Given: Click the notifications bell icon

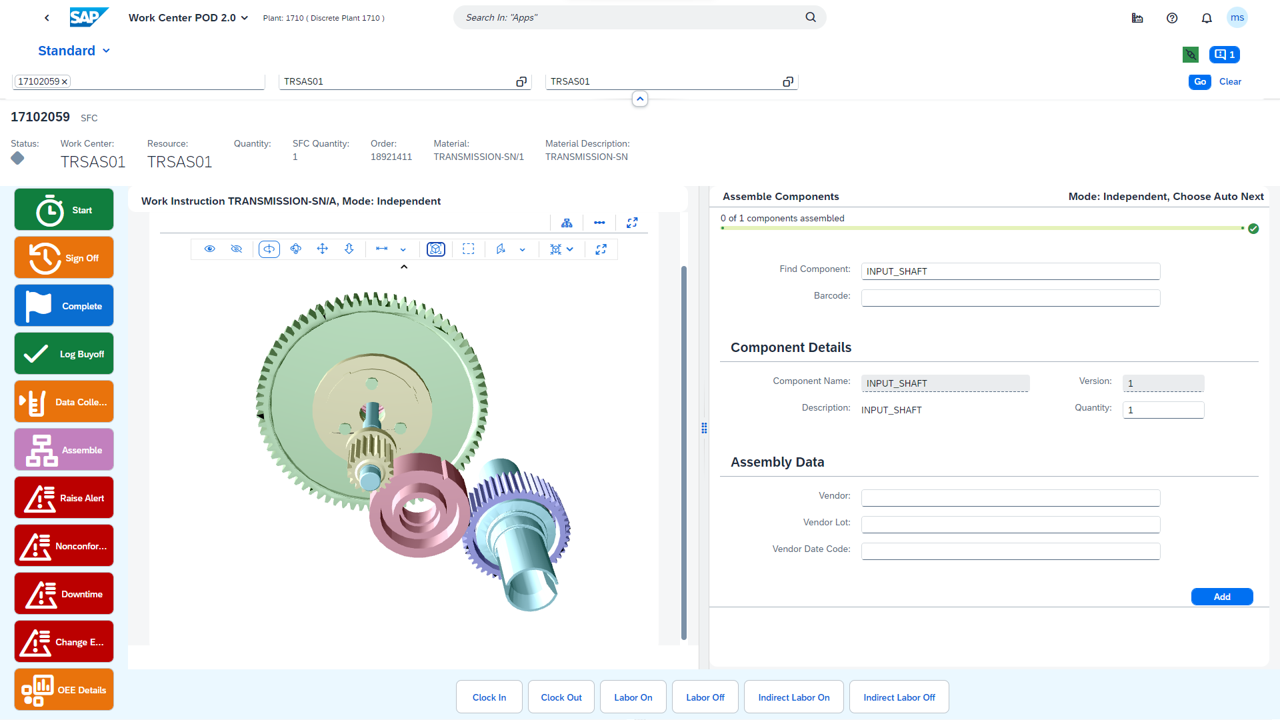Looking at the screenshot, I should pyautogui.click(x=1206, y=18).
